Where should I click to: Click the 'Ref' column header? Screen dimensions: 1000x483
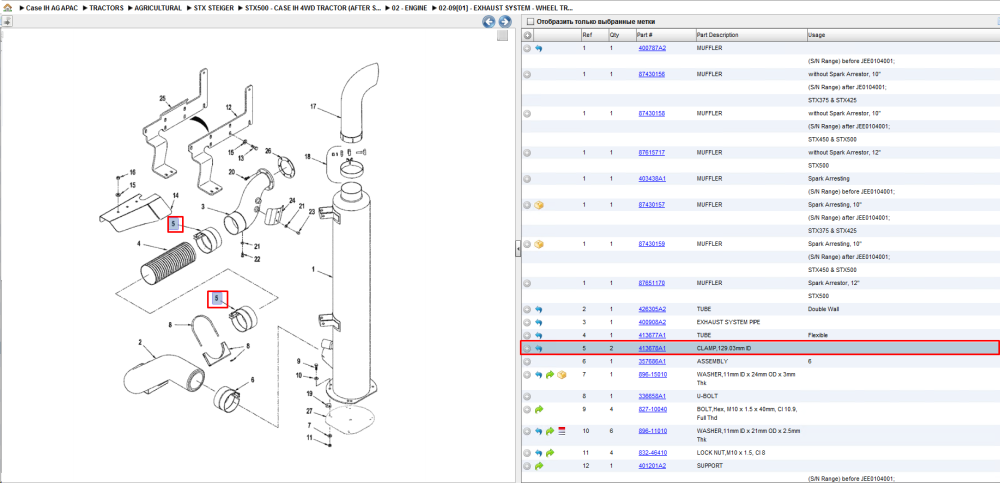click(x=586, y=35)
